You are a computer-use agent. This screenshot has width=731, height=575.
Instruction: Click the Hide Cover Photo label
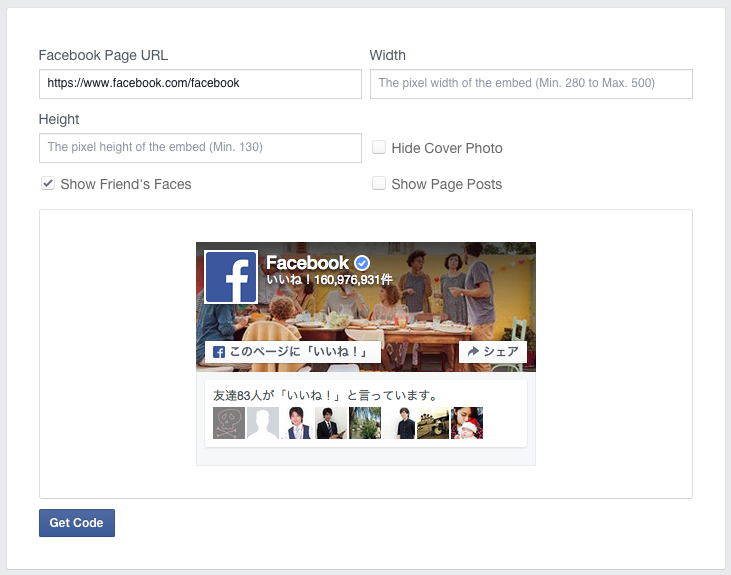447,148
